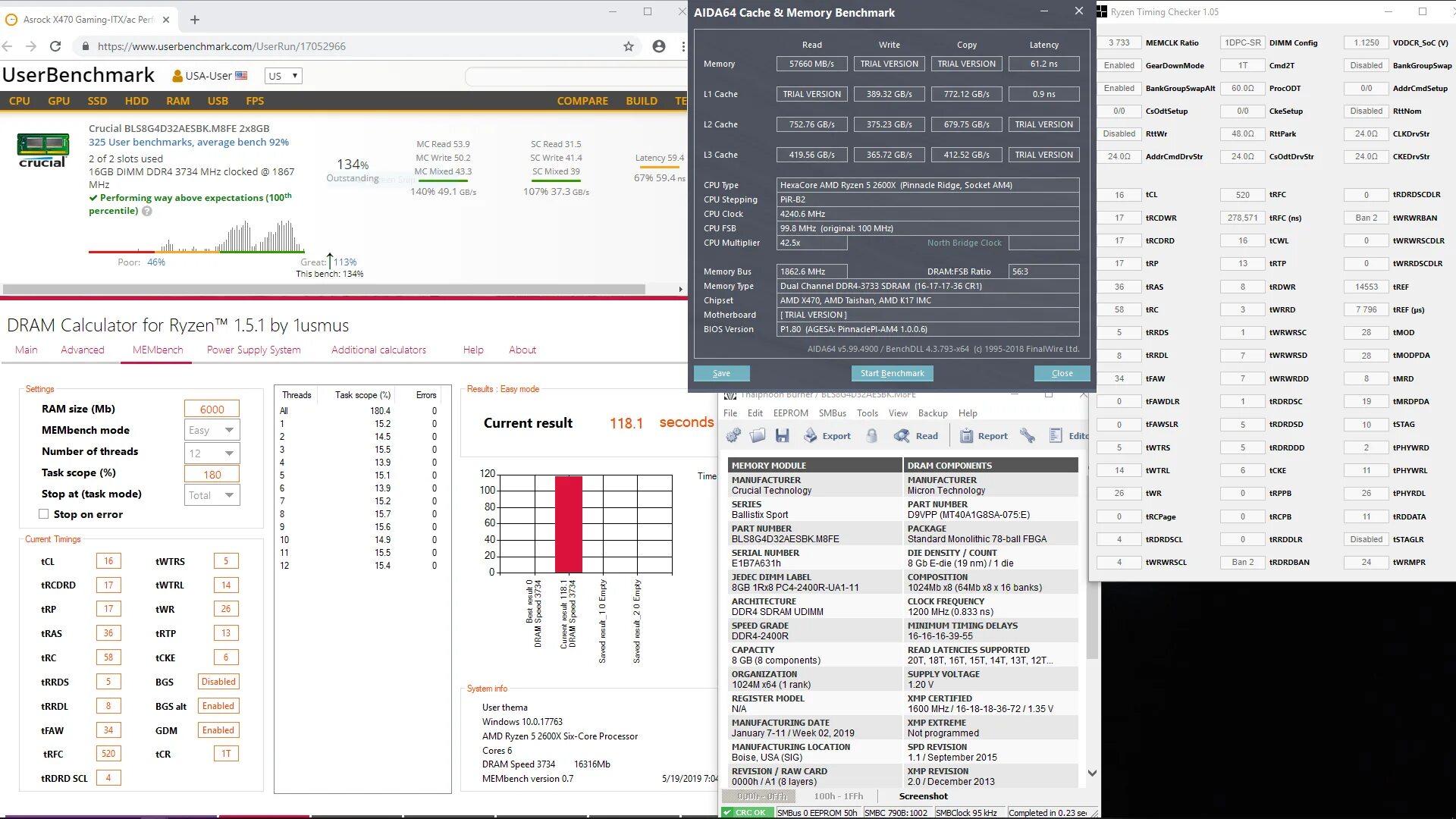Click the RAM size (Mb) 6000 field
Image resolution: width=1456 pixels, height=819 pixels.
[x=212, y=409]
